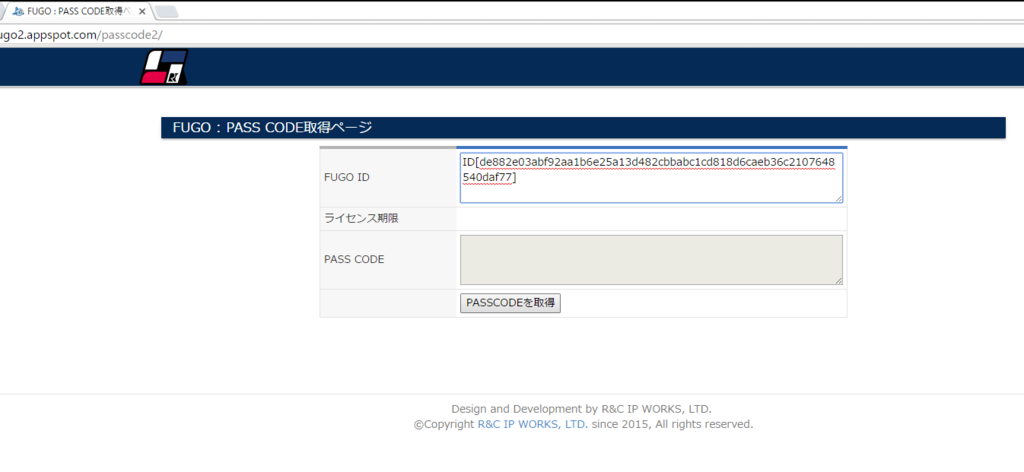Click the Design and Development footer text

click(x=581, y=409)
